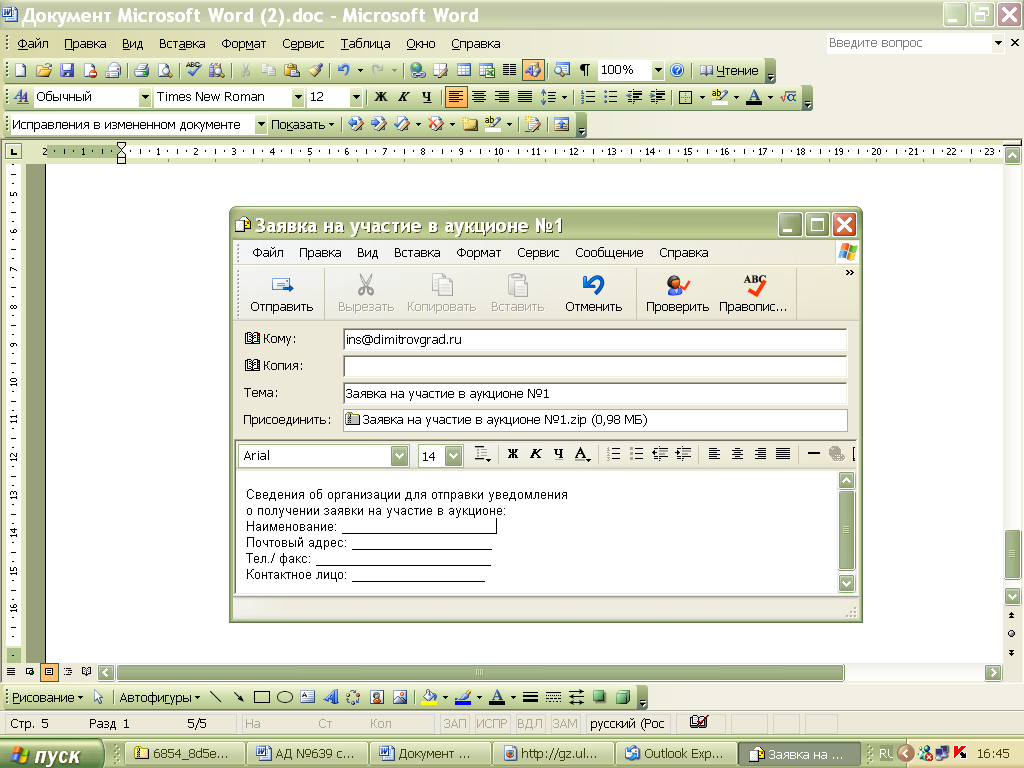
Task: Click the Кому recipient input field
Action: (x=594, y=340)
